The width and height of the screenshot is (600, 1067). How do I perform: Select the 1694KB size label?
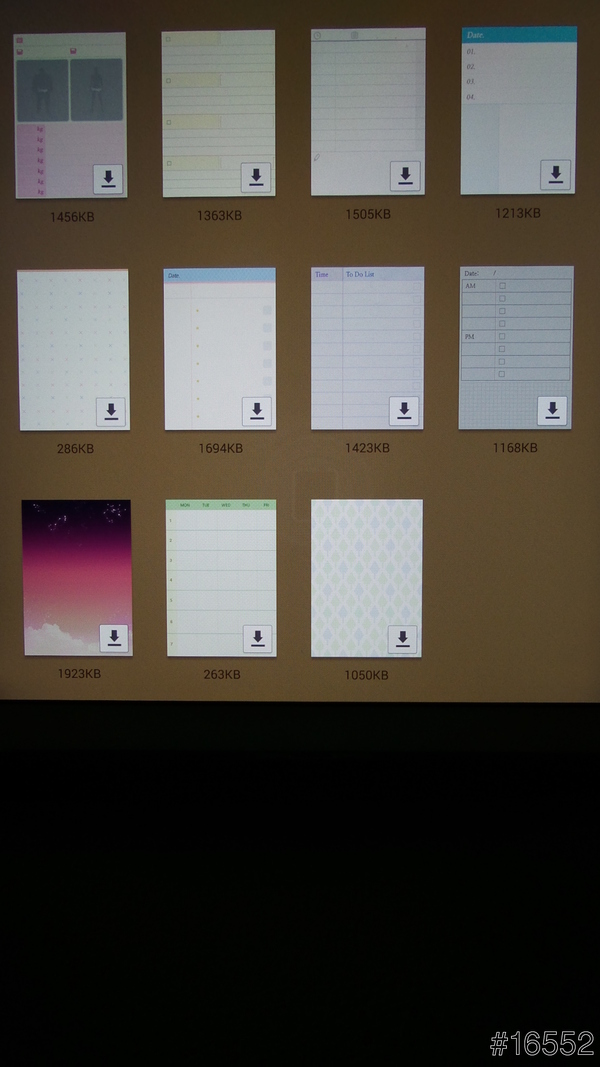point(220,448)
